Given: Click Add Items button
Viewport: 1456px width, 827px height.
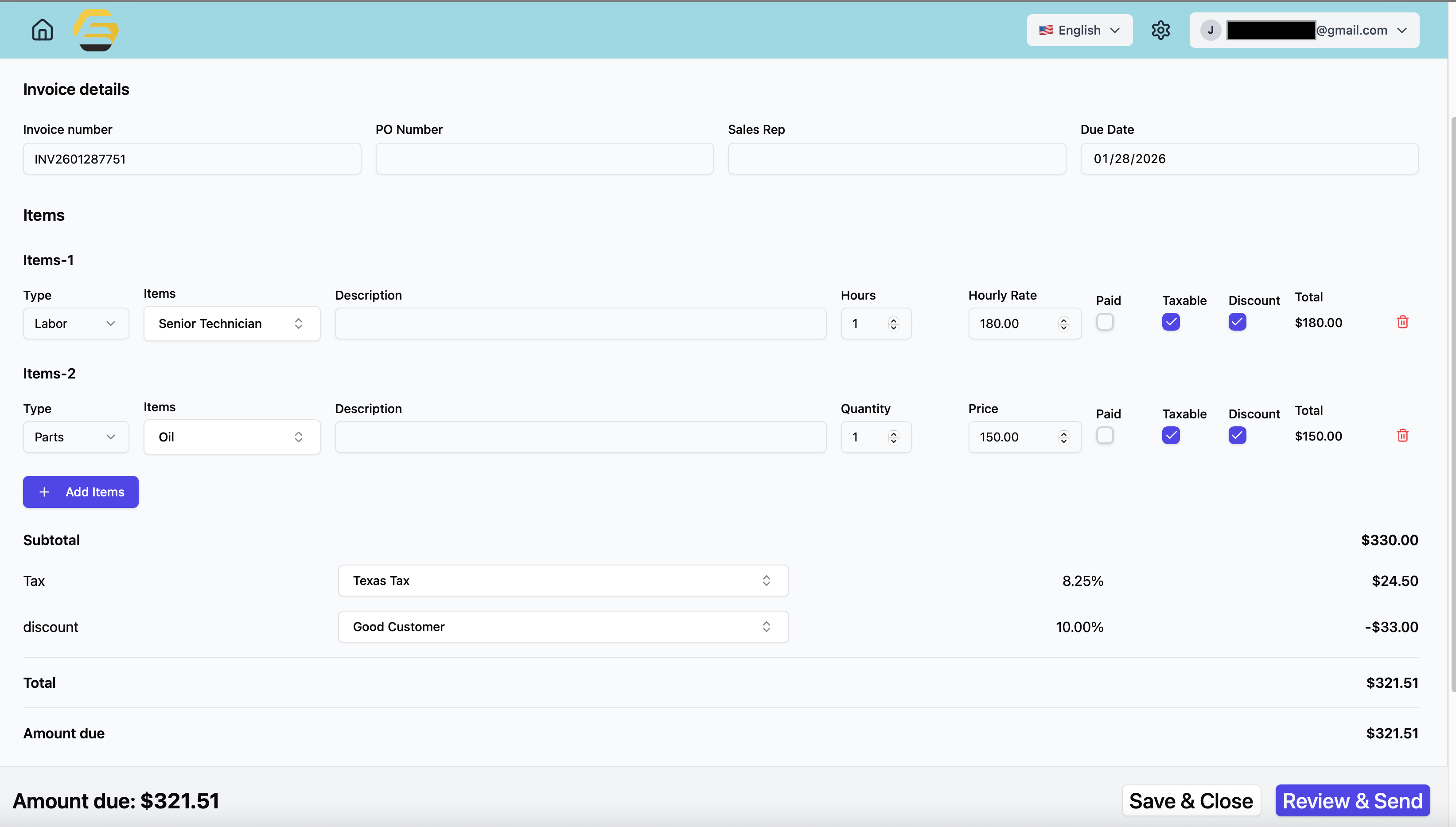Looking at the screenshot, I should (81, 492).
